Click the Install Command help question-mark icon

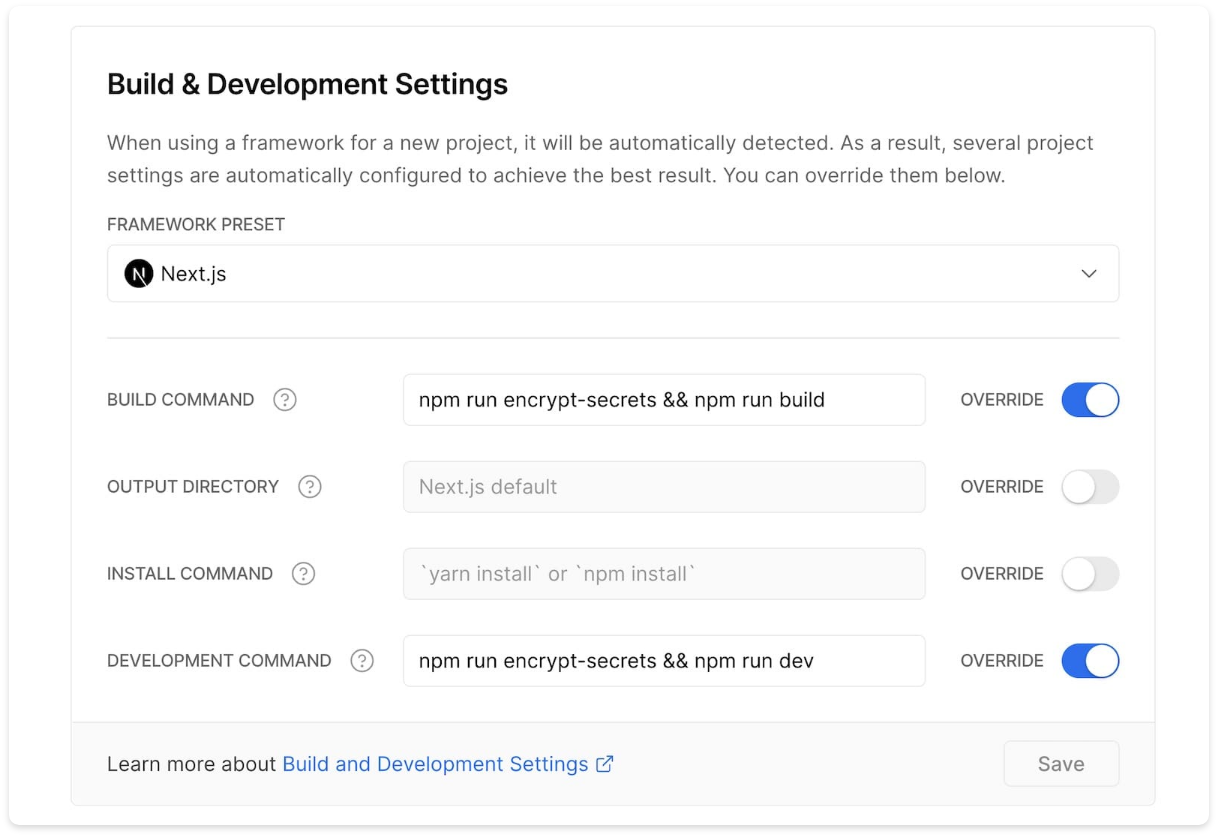click(x=303, y=574)
